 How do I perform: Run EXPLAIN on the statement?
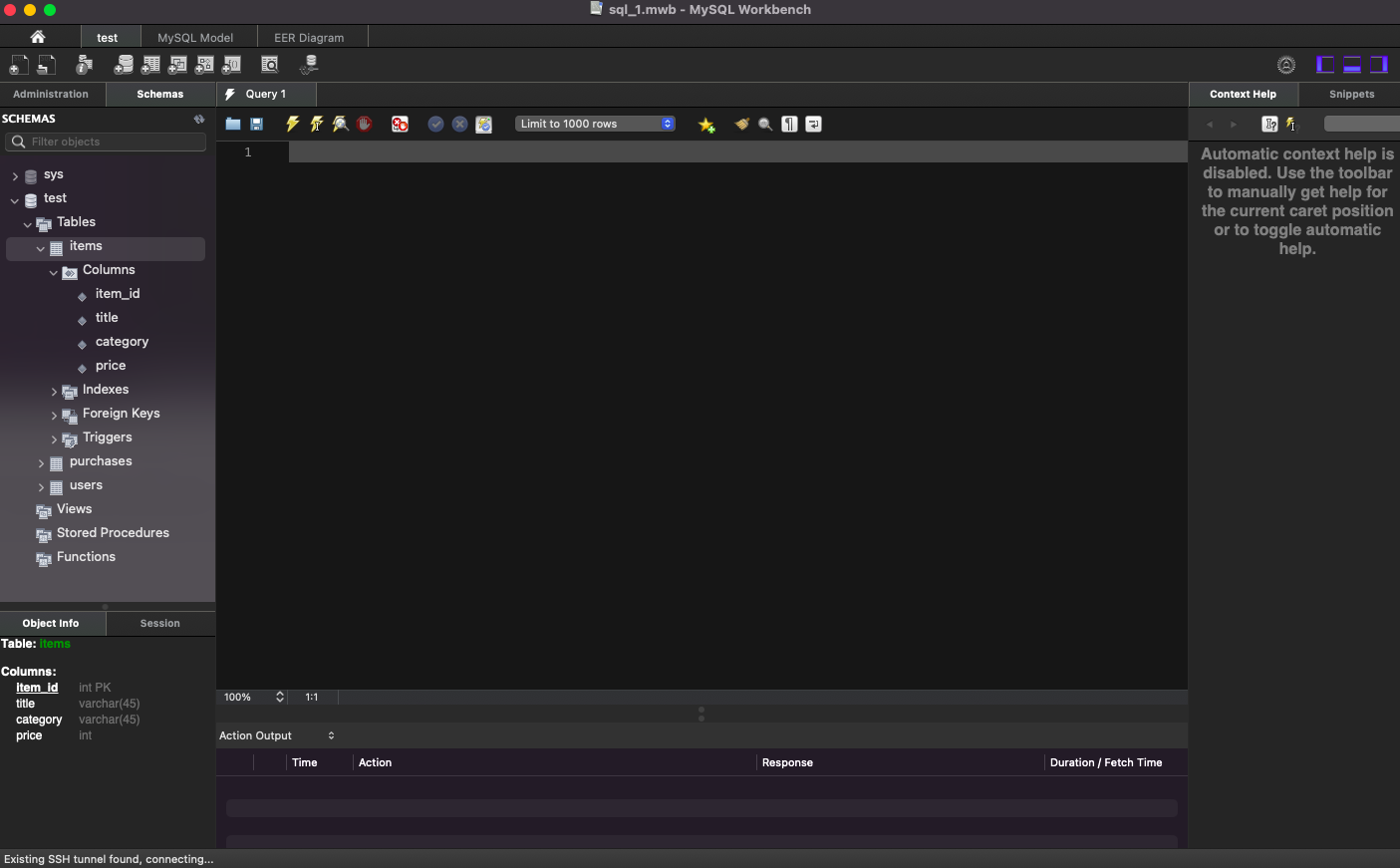(341, 125)
